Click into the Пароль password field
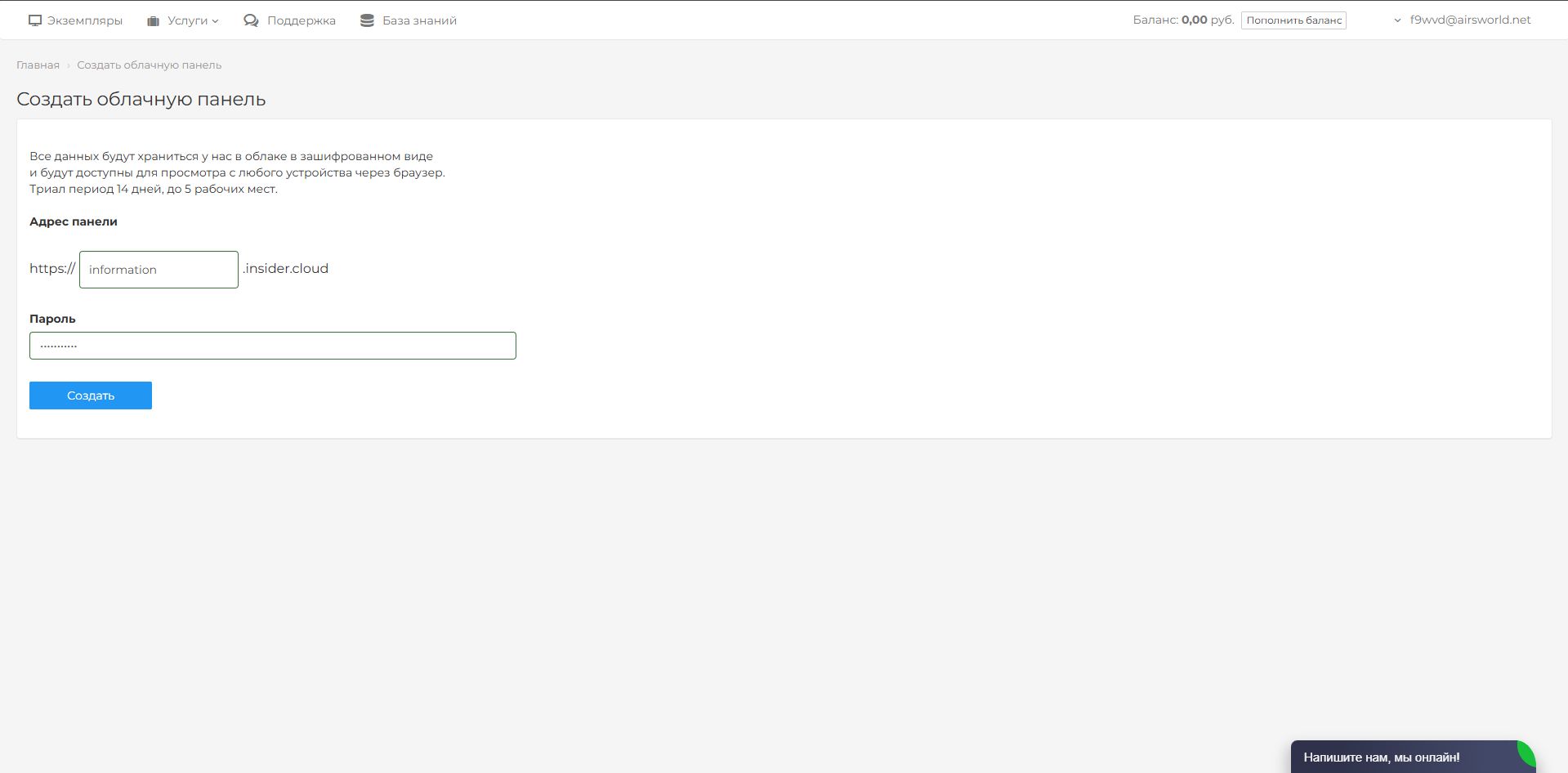 click(272, 346)
